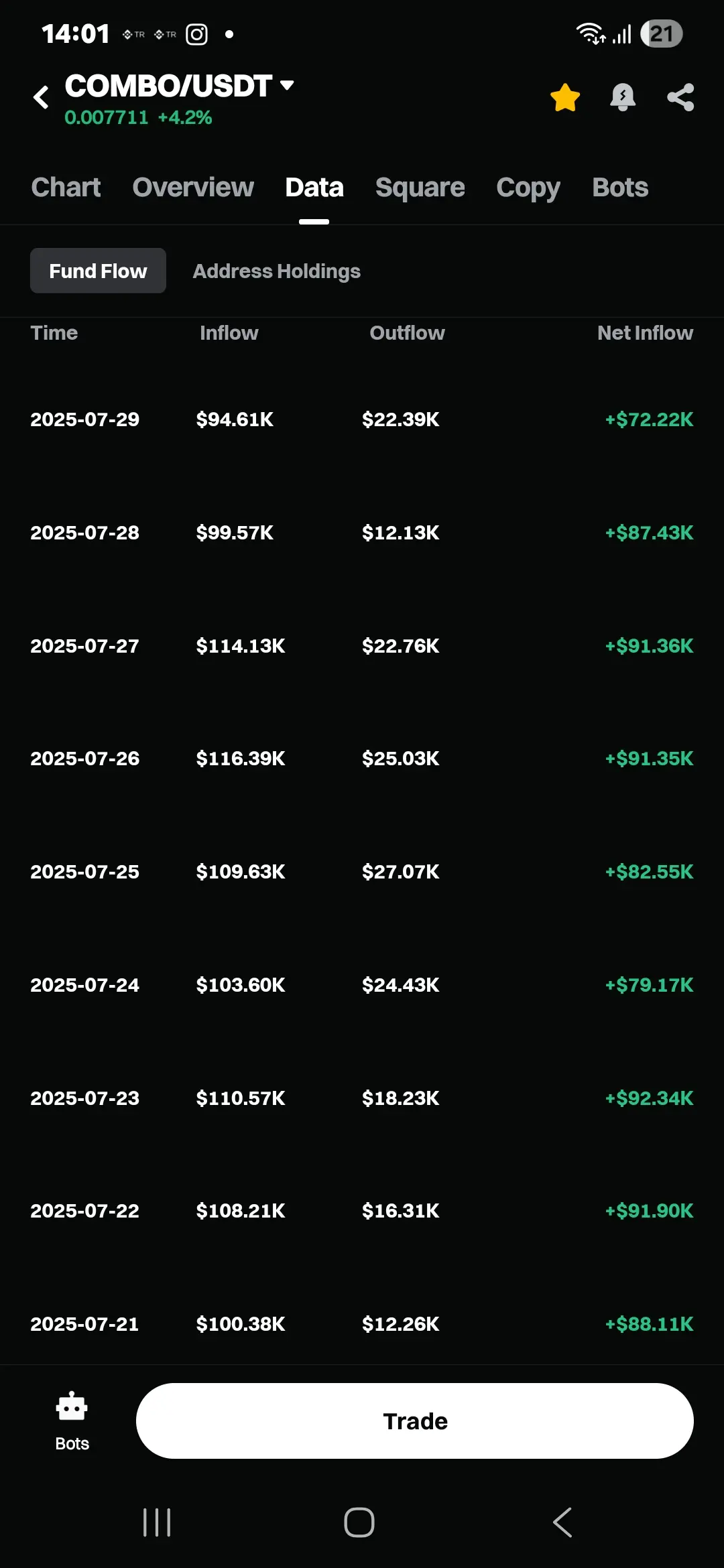Toggle the yellow favorite star

point(565,98)
